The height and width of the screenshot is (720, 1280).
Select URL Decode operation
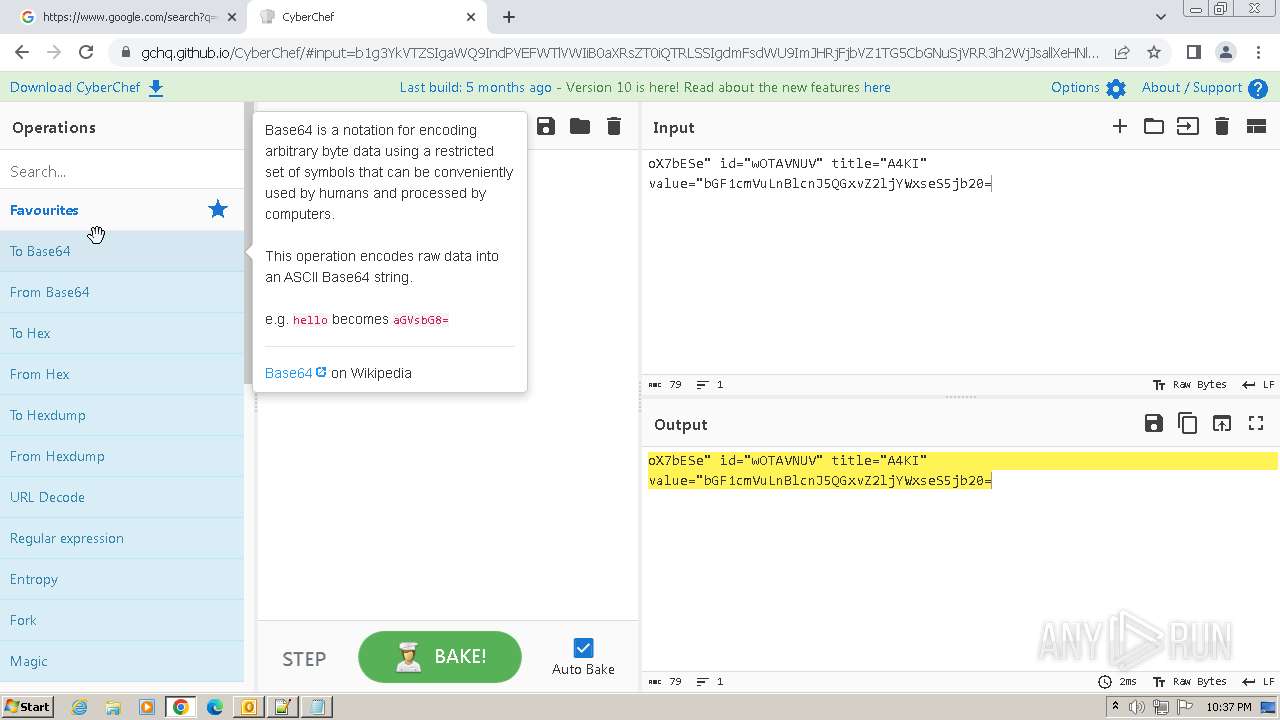(x=122, y=497)
